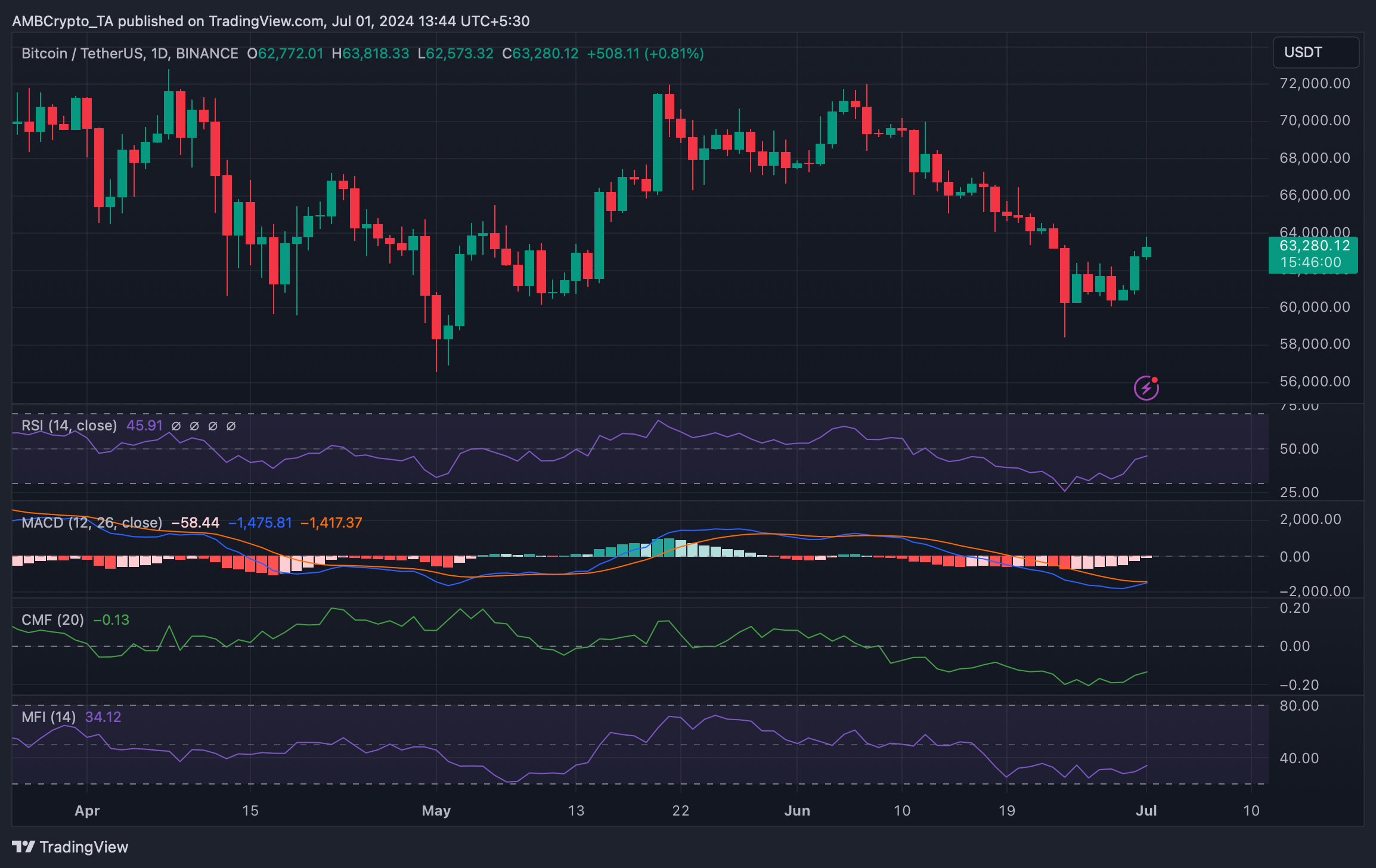
Task: Click the purple lightning bolt icon
Action: pos(1146,388)
